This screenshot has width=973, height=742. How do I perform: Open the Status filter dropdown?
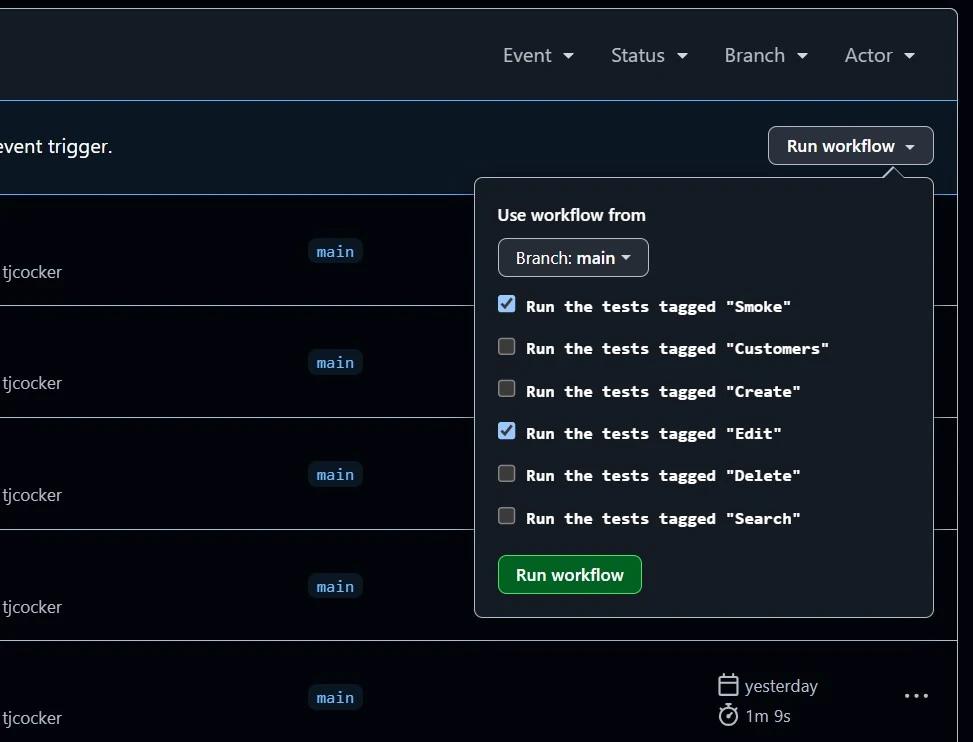point(649,56)
